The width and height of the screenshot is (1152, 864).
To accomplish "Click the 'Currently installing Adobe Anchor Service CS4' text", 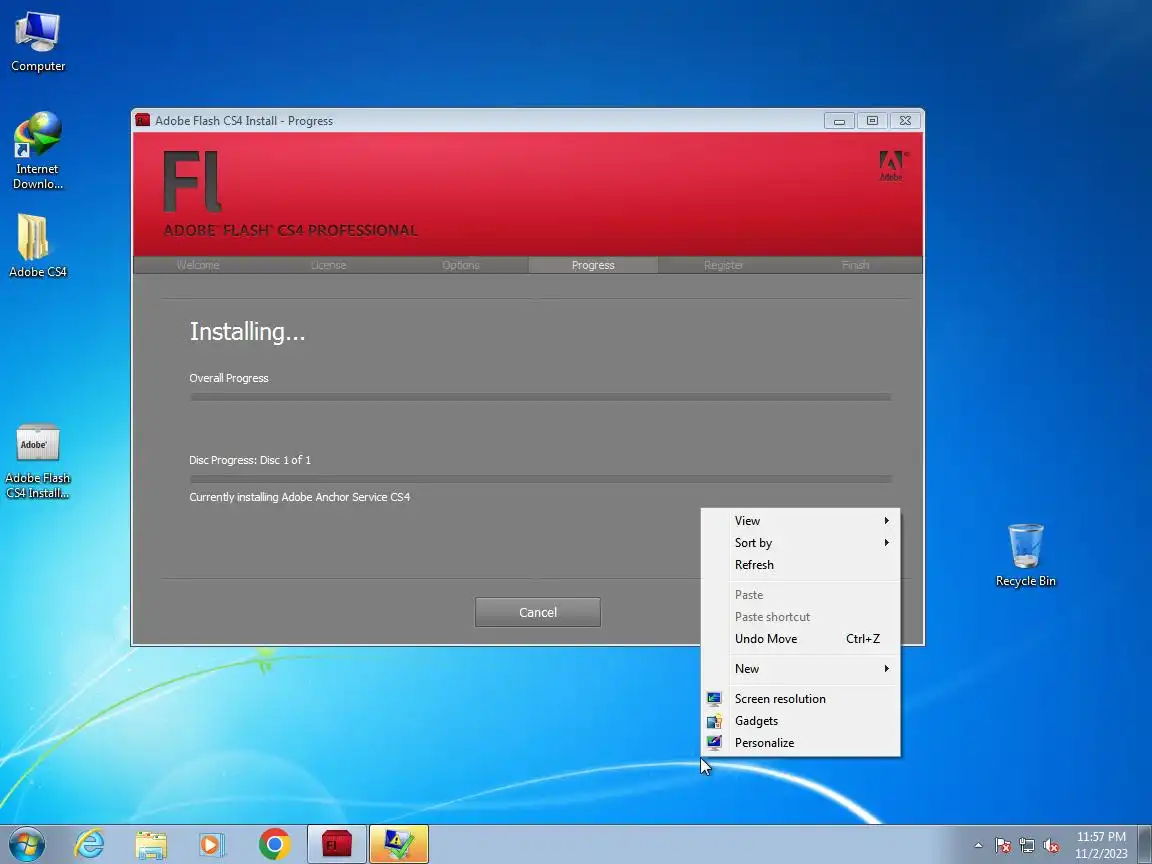I will tap(300, 497).
